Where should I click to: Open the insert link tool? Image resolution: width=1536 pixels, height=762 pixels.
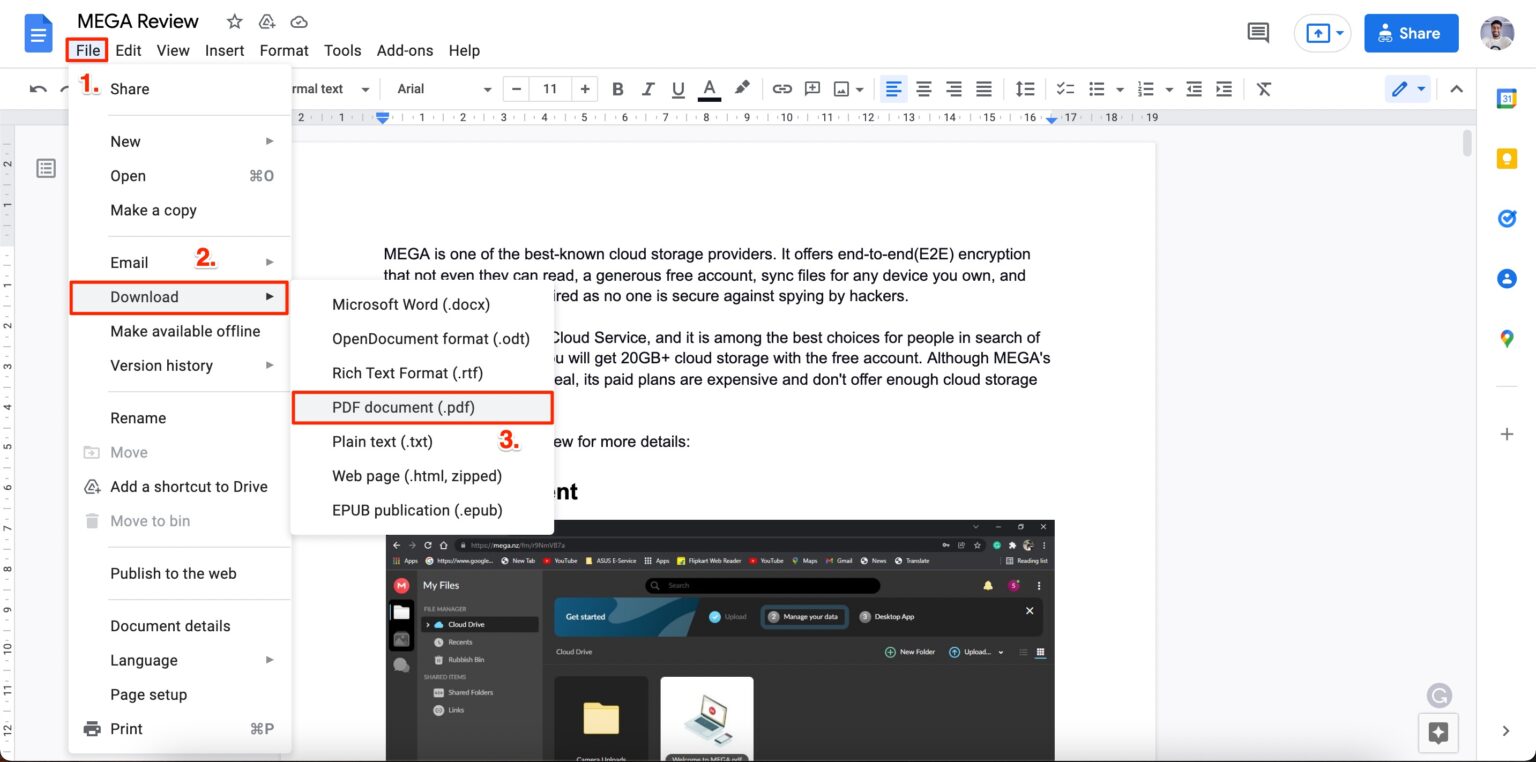tap(782, 88)
